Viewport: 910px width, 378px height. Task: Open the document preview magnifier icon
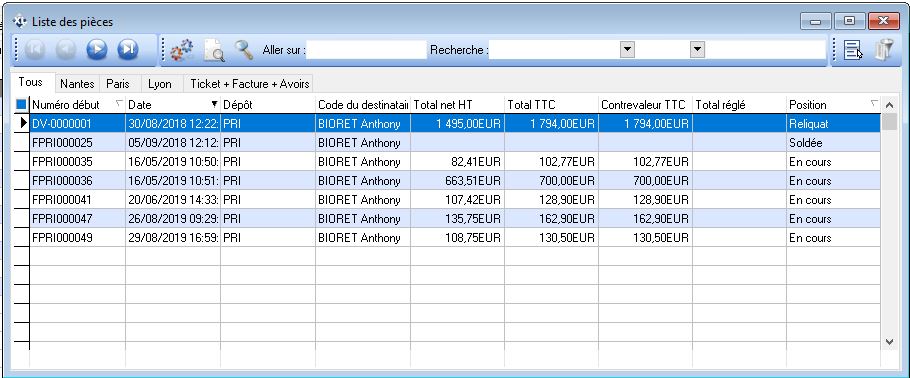coord(214,50)
